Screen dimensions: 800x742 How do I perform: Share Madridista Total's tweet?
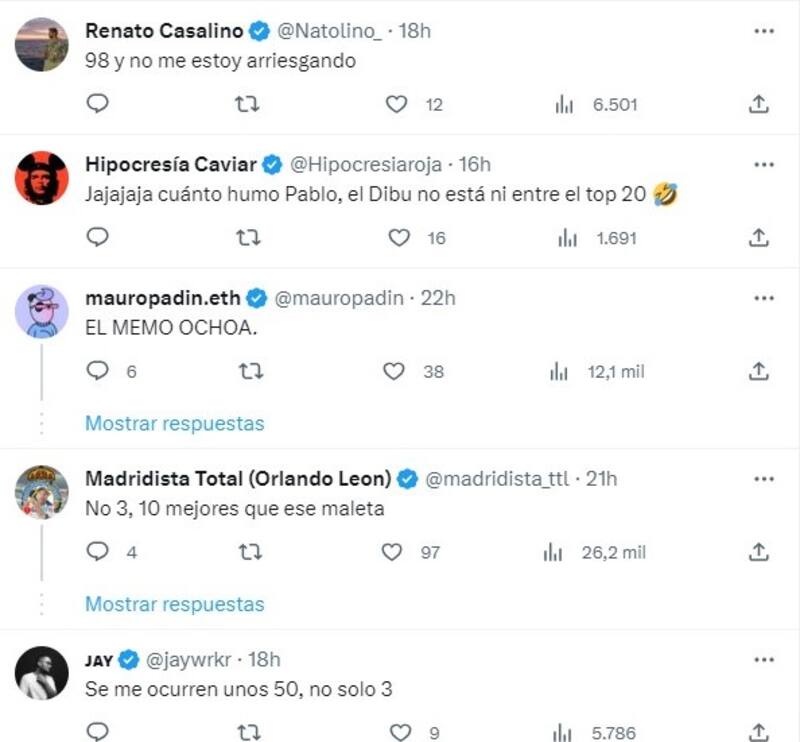pos(759,551)
